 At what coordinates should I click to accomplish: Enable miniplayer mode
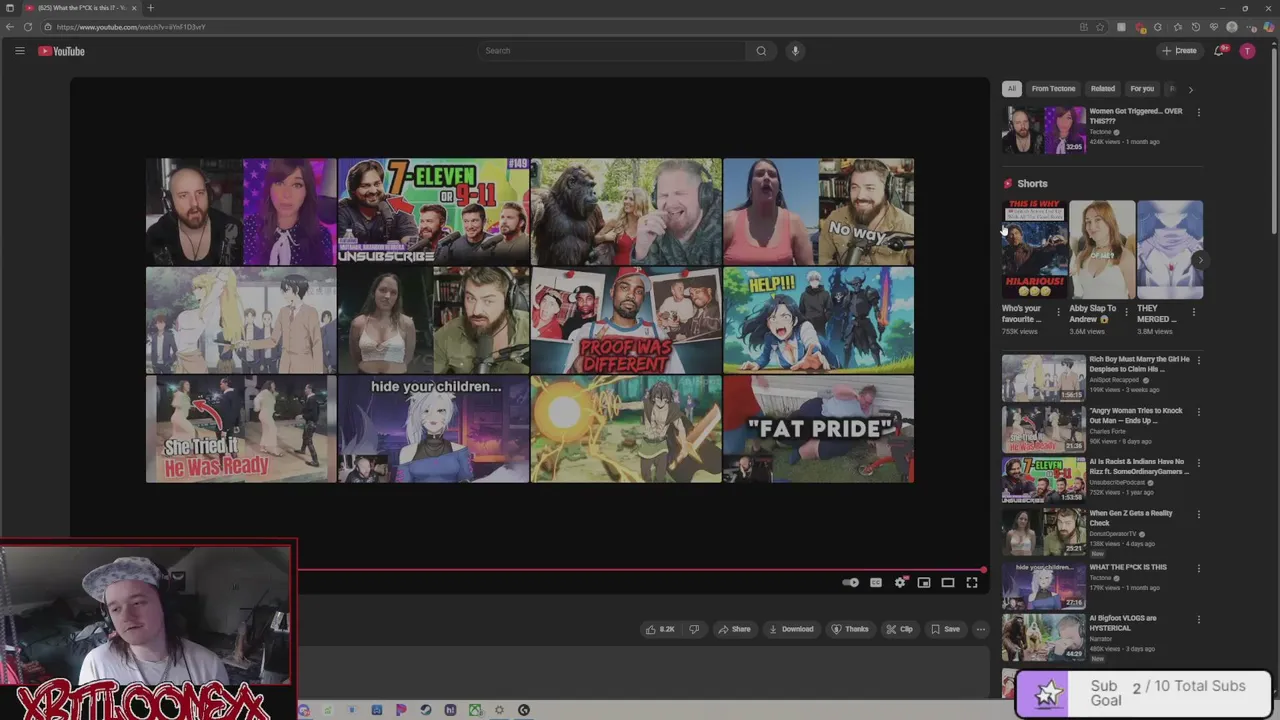pos(924,582)
